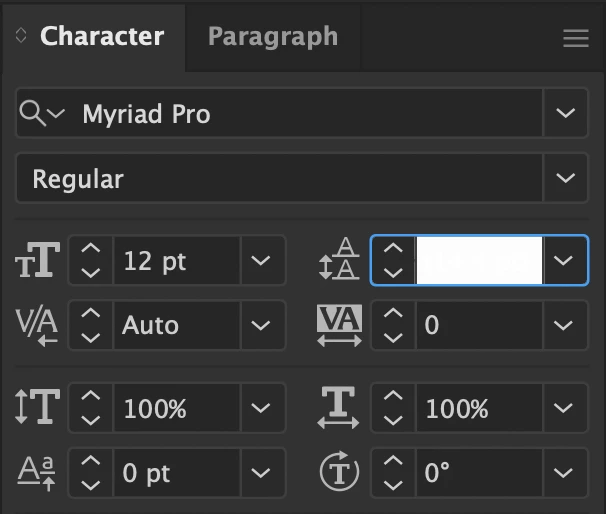Switch to the Paragraph tab

tap(272, 37)
